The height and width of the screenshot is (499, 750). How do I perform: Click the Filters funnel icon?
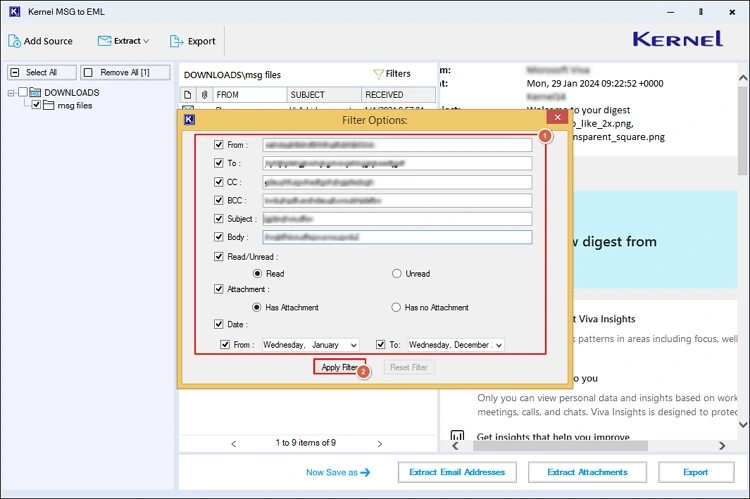click(x=378, y=74)
